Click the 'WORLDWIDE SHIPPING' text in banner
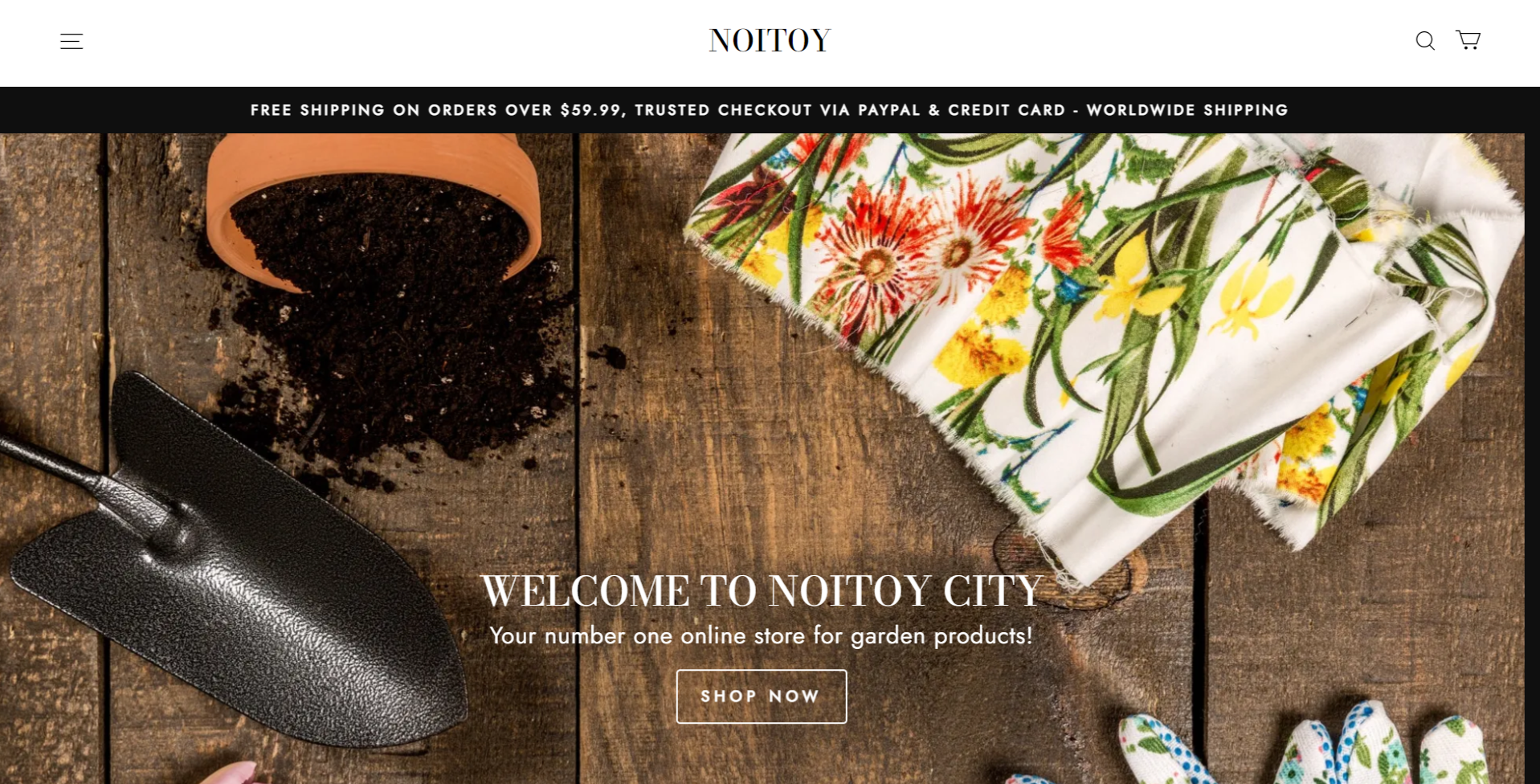 [1187, 110]
